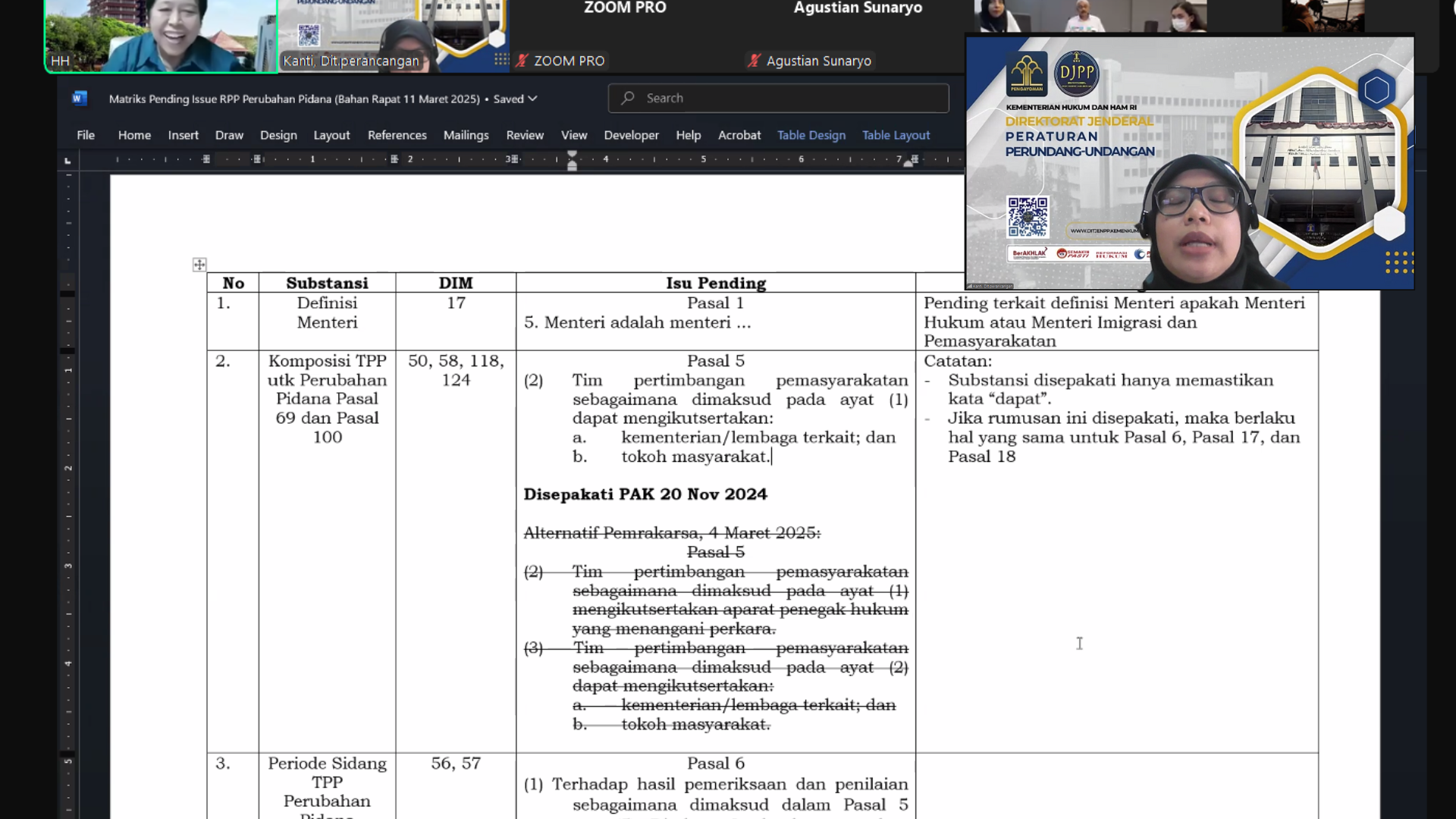Image resolution: width=1456 pixels, height=819 pixels.
Task: Open the Developer tab
Action: point(631,135)
